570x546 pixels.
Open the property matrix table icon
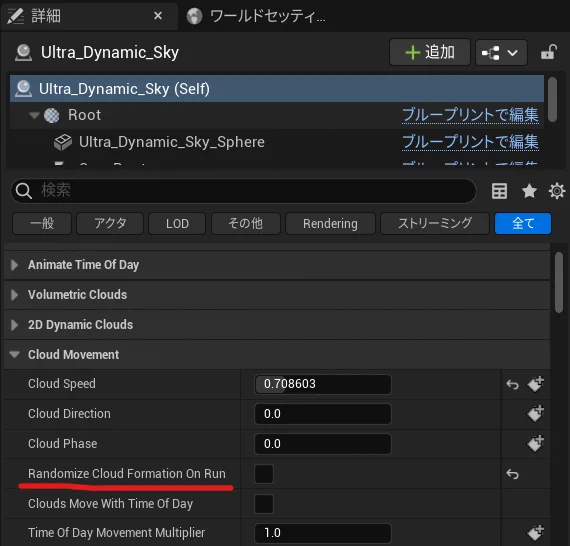pyautogui.click(x=499, y=191)
